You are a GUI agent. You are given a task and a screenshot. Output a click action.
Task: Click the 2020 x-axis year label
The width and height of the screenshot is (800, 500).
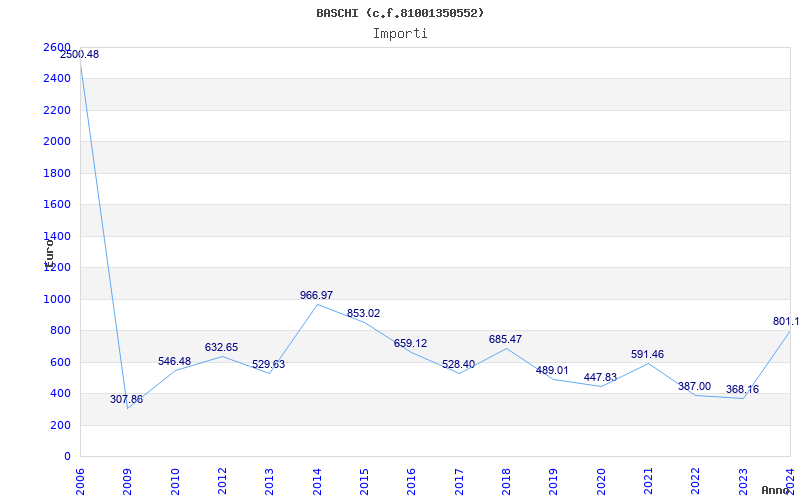pos(601,482)
